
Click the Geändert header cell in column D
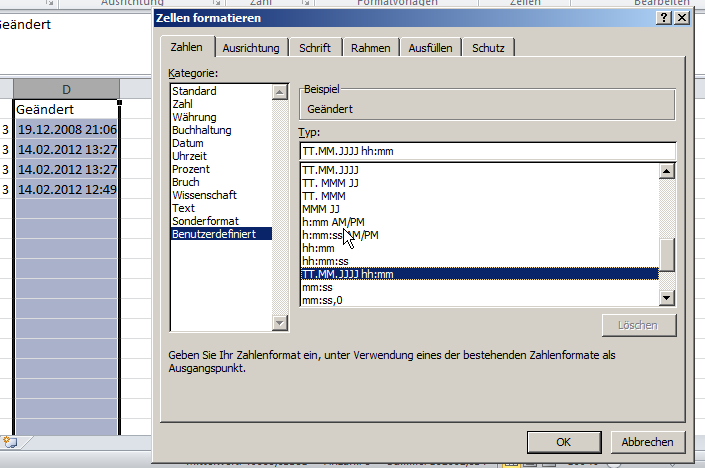click(67, 109)
